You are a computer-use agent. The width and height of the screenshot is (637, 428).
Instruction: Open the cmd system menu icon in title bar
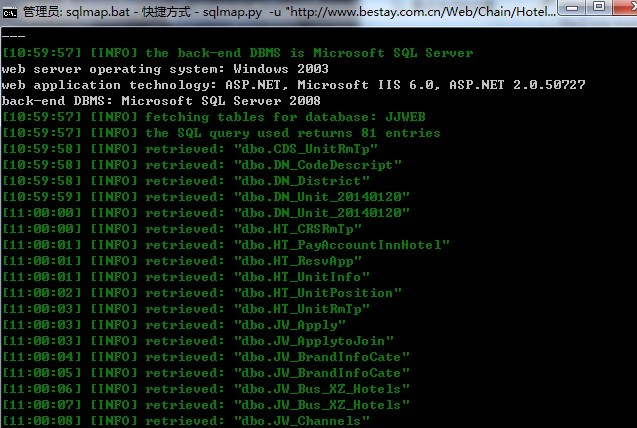[9, 12]
